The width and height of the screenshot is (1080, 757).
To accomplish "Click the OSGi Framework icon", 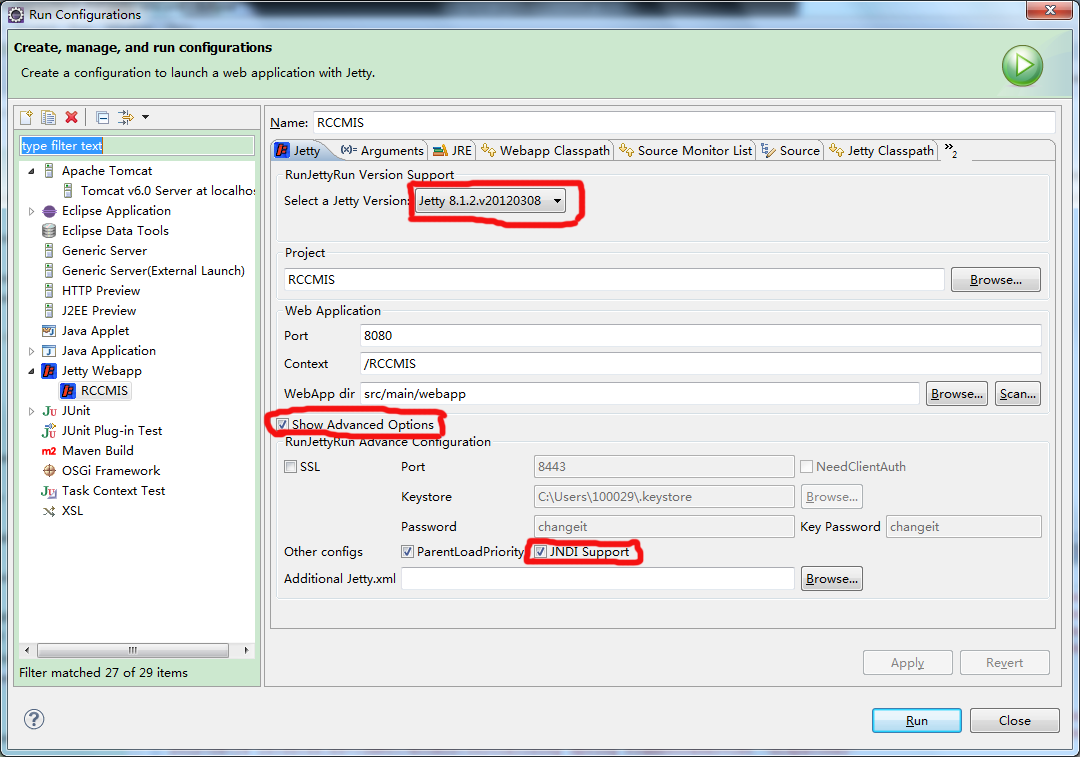I will pyautogui.click(x=49, y=470).
